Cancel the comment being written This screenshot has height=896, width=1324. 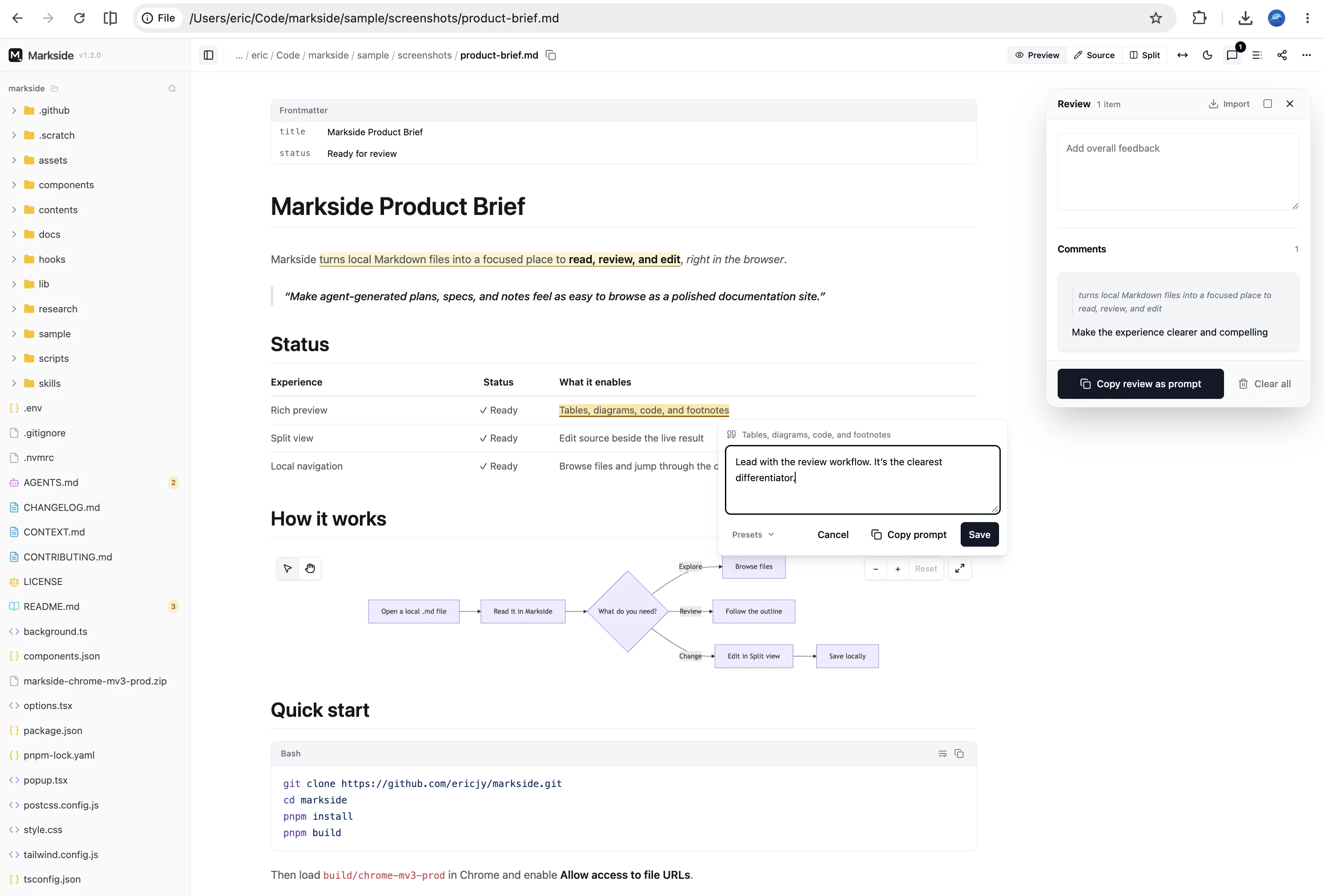(x=833, y=535)
